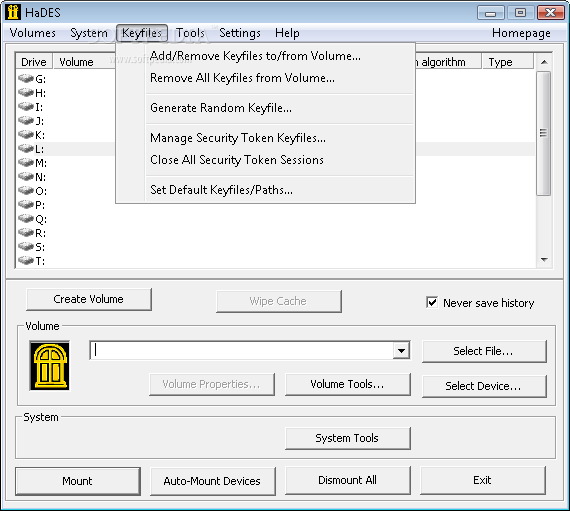Click the drive icon next to R:
Image resolution: width=570 pixels, height=511 pixels.
(x=26, y=232)
